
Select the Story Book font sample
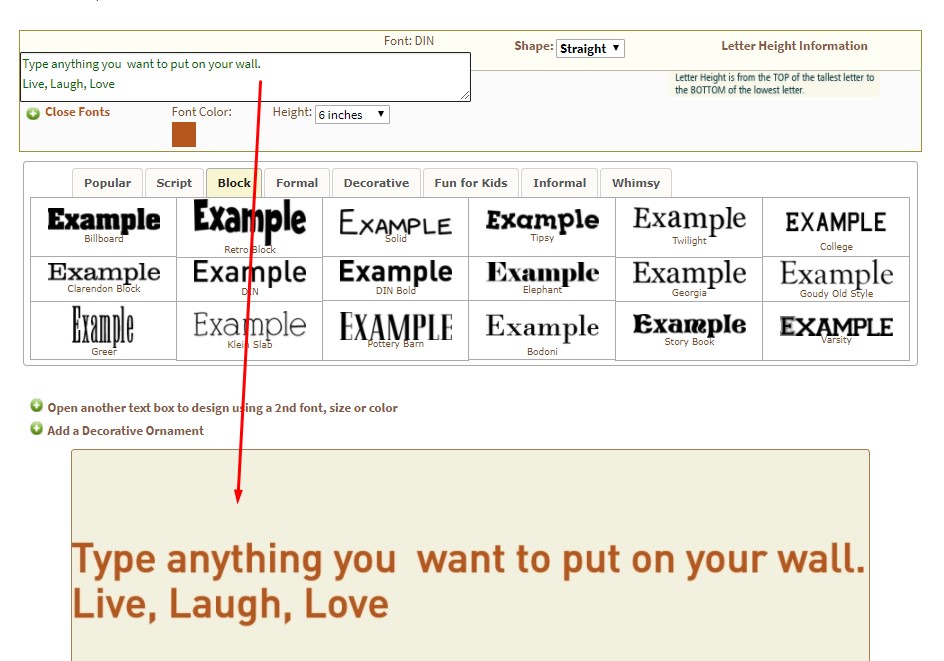[x=689, y=329]
